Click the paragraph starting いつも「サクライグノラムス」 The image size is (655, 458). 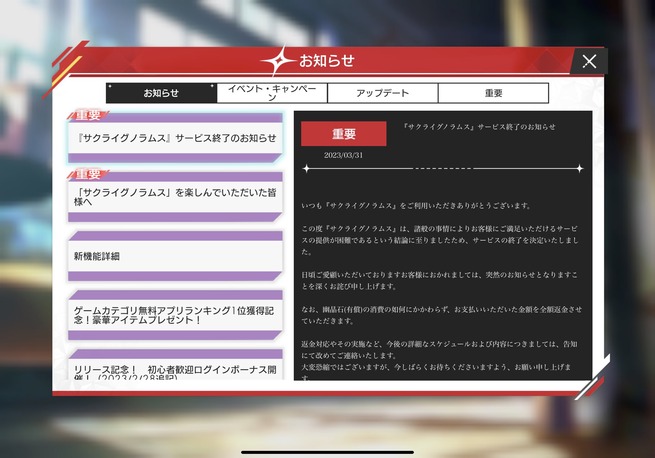(x=416, y=206)
